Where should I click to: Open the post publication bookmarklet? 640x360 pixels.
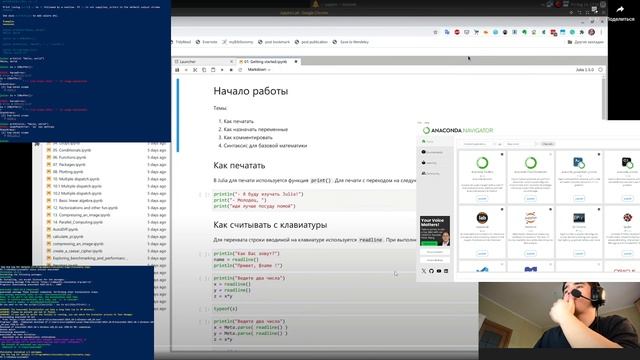pos(311,42)
